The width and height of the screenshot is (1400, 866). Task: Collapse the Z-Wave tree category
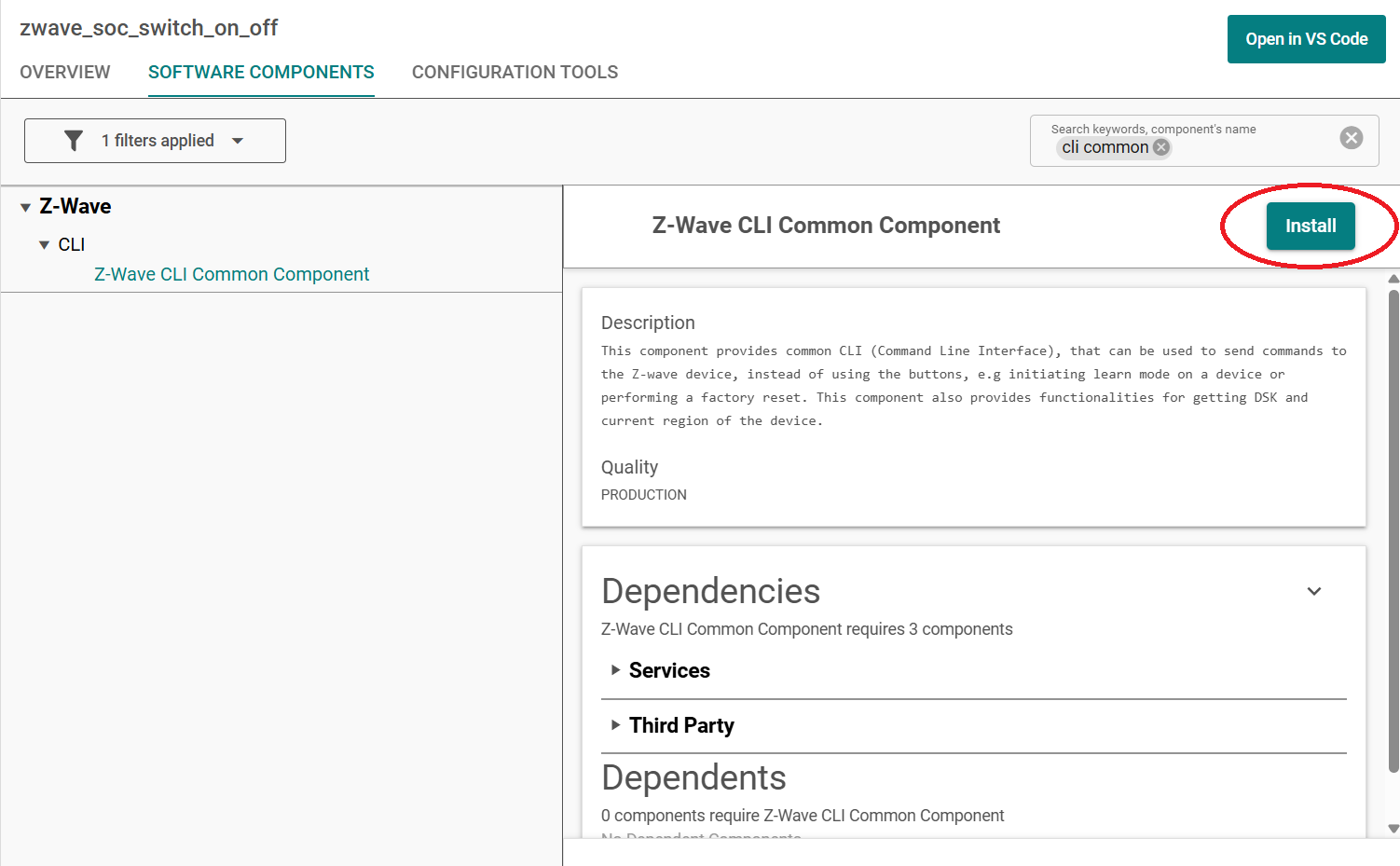(25, 208)
